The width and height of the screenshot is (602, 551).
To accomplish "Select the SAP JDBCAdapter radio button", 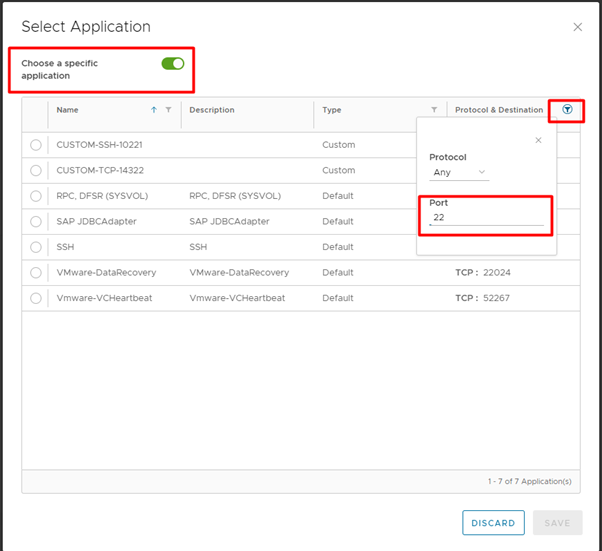I will [36, 222].
